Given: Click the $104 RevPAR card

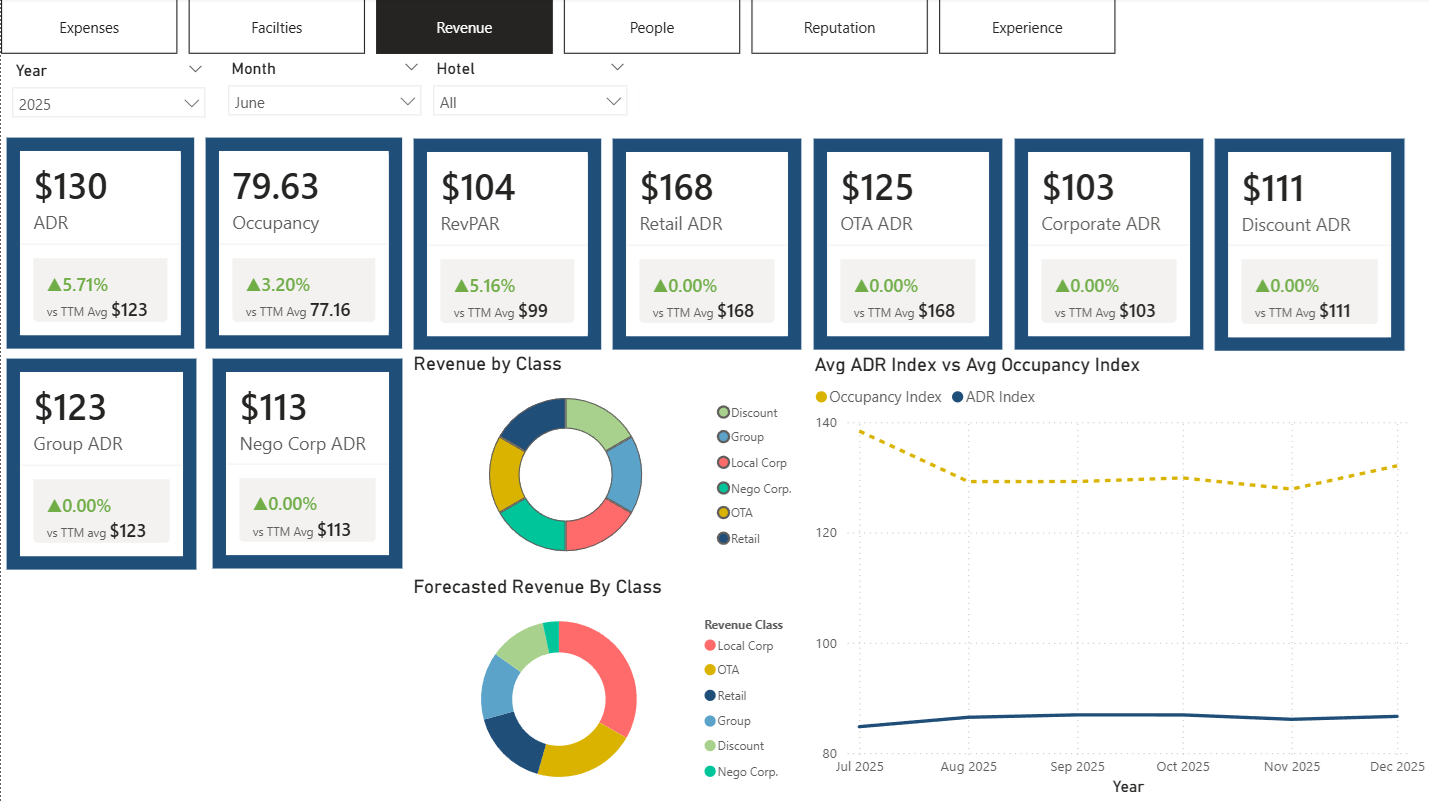Looking at the screenshot, I should (507, 244).
